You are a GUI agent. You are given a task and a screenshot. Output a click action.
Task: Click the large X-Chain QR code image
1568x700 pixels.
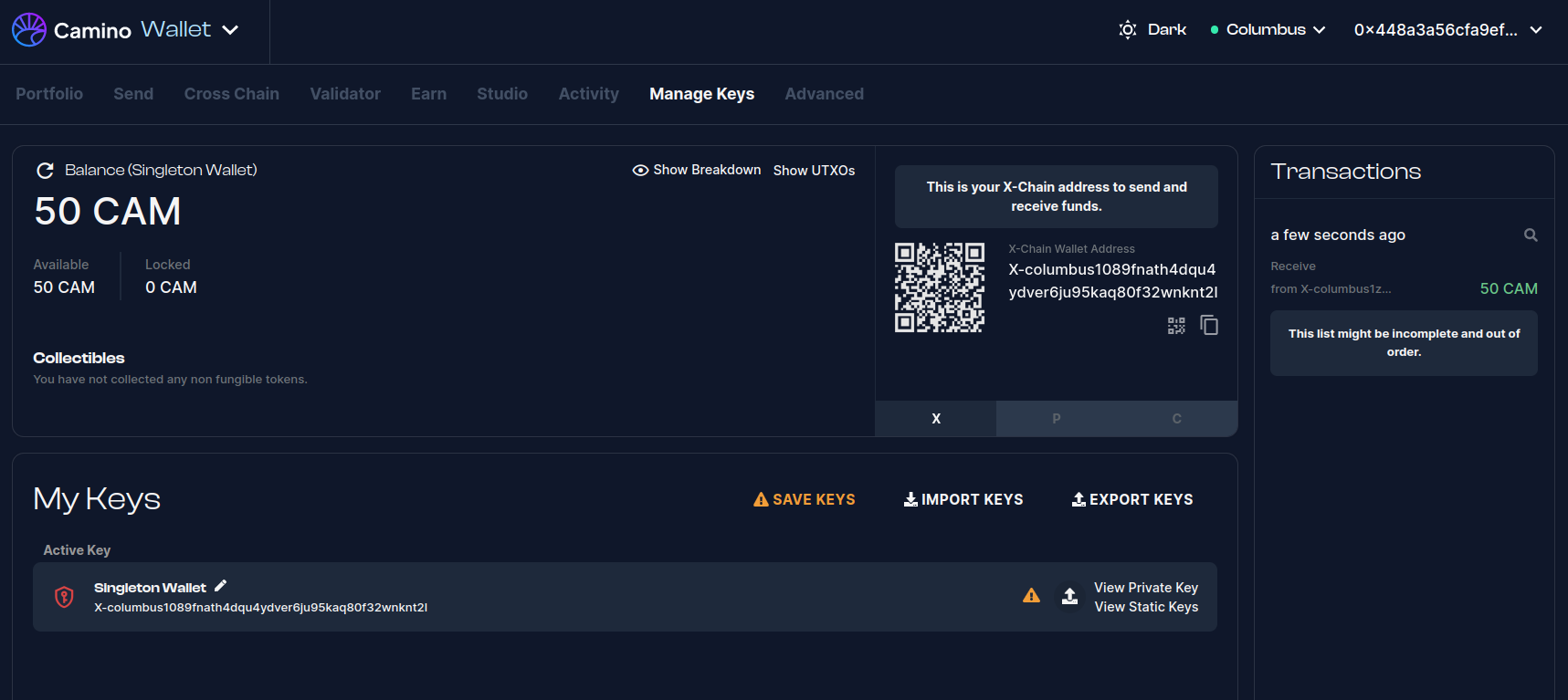(940, 287)
